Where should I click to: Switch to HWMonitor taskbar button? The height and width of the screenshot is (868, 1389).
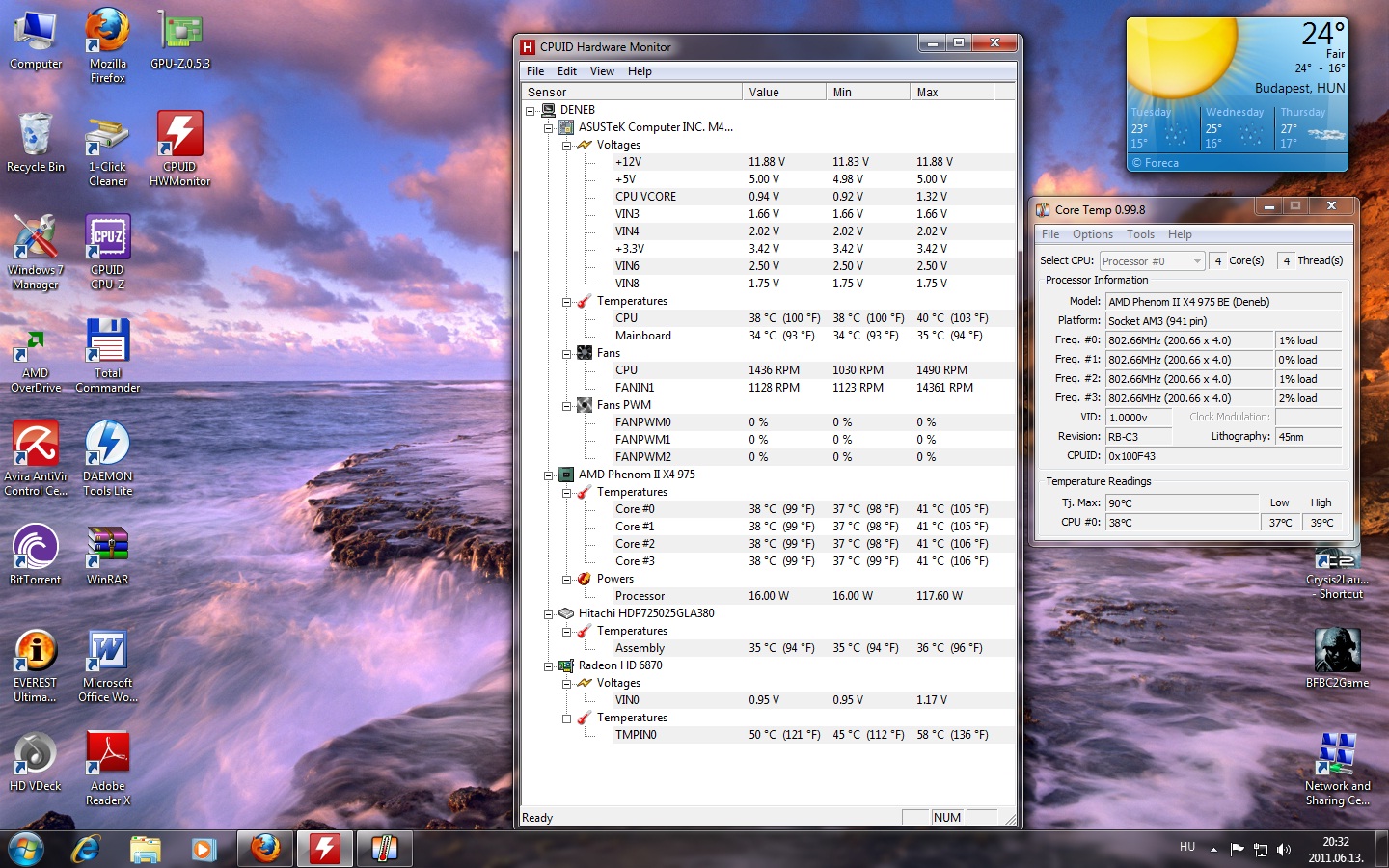(325, 849)
